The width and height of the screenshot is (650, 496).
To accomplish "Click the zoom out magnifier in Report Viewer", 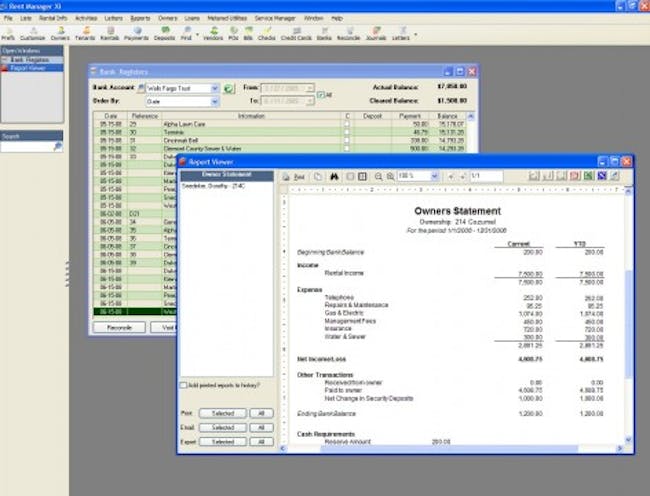I will pos(378,177).
